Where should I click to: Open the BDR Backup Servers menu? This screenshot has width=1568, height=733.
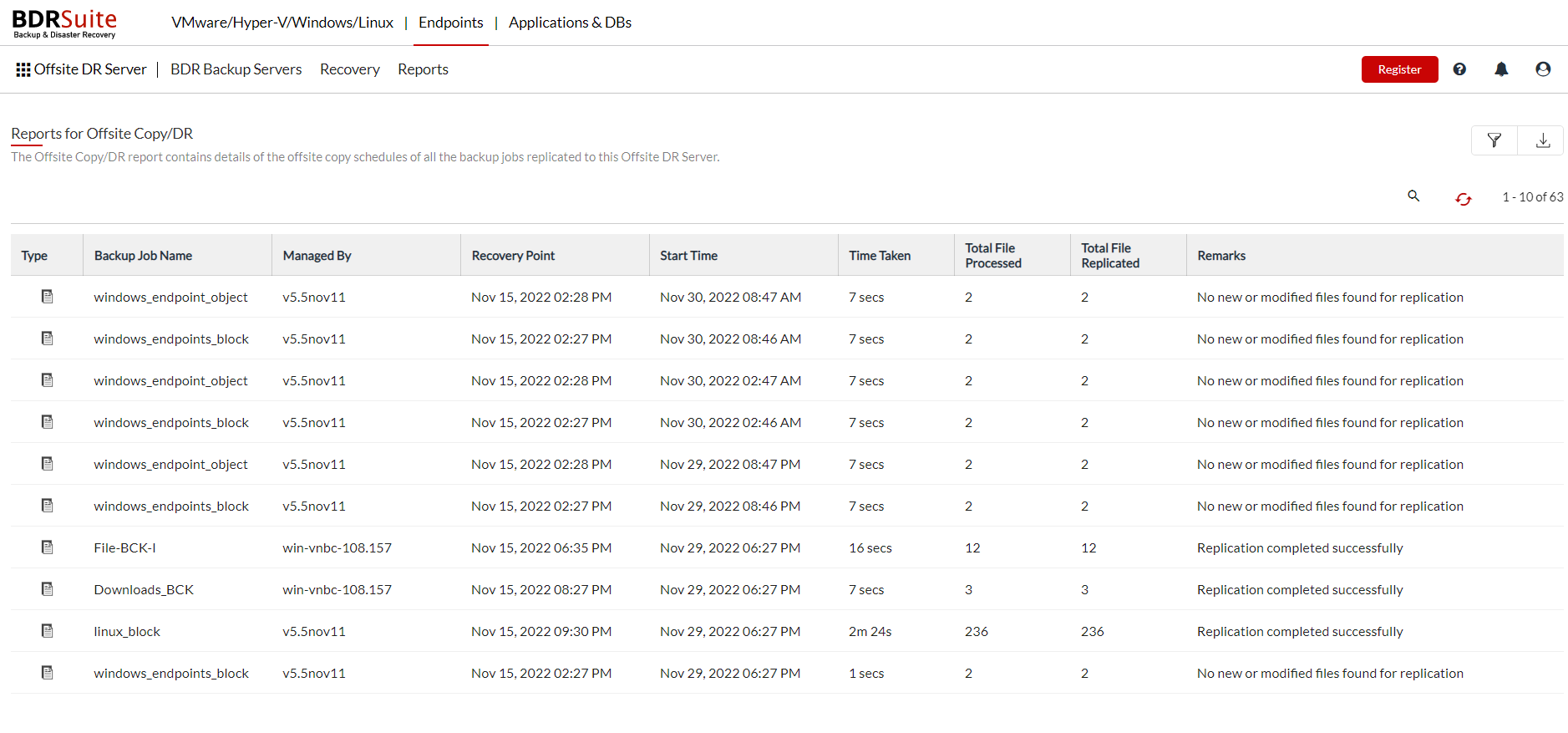pos(236,69)
